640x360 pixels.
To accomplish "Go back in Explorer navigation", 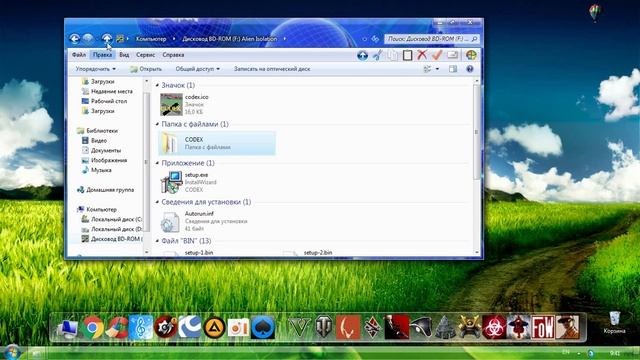I will click(x=74, y=39).
